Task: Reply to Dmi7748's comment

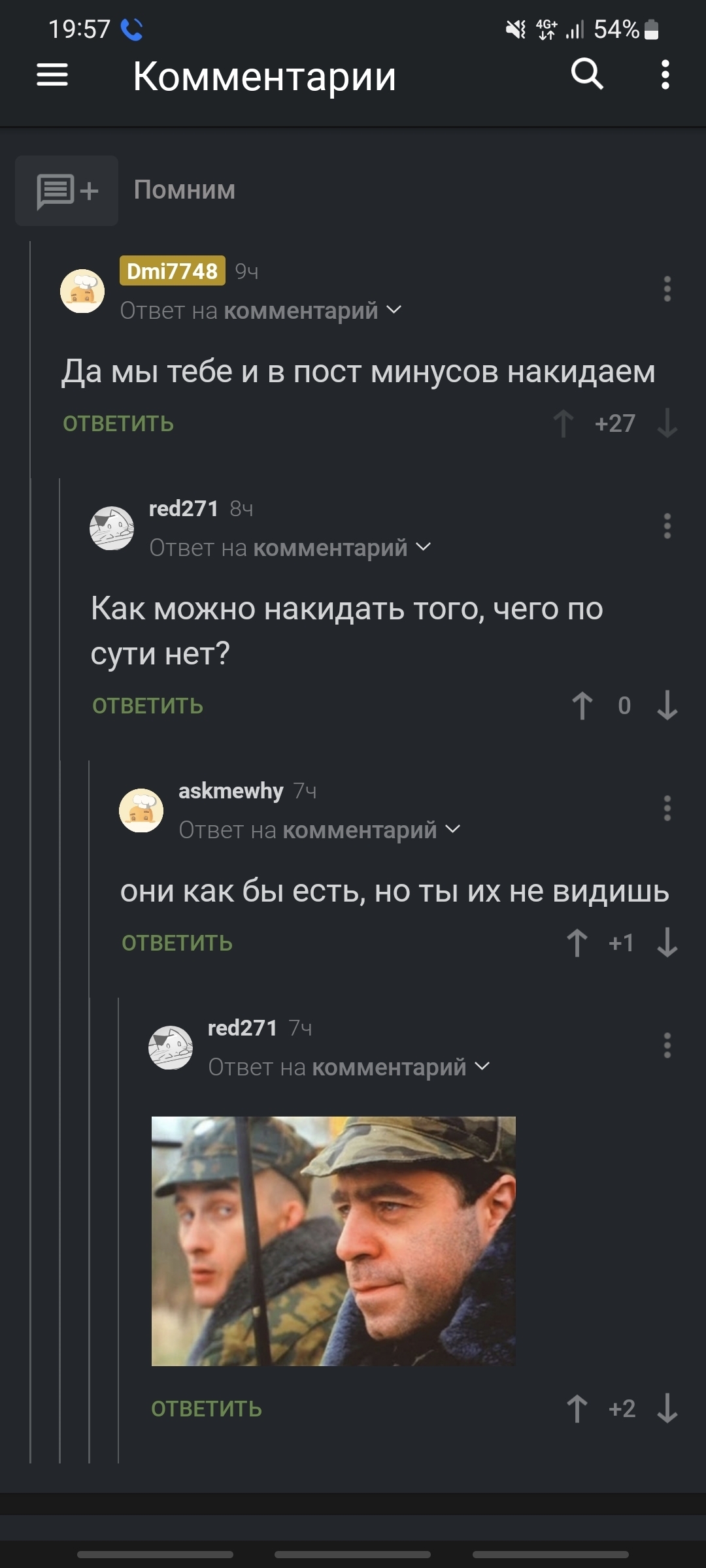Action: [x=118, y=423]
